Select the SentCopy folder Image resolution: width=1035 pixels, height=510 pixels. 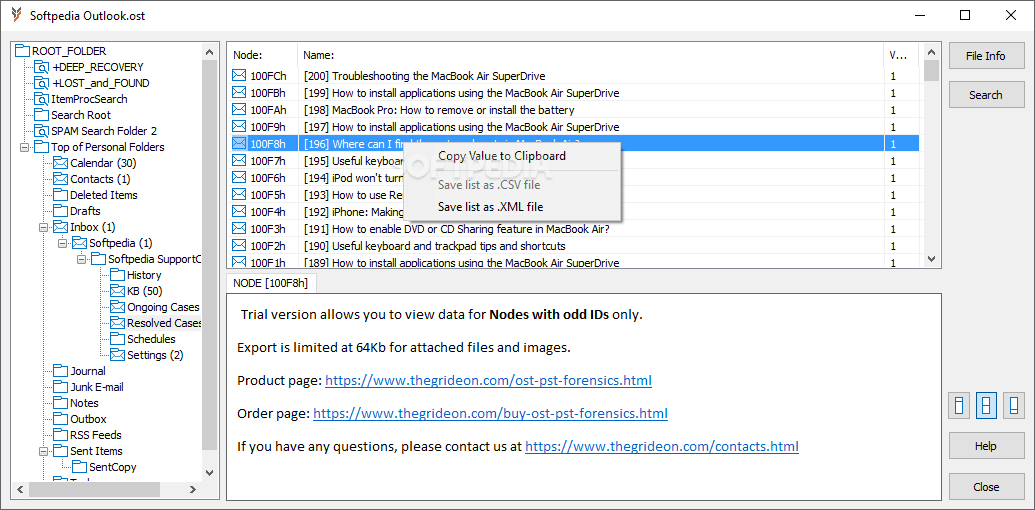[x=113, y=467]
